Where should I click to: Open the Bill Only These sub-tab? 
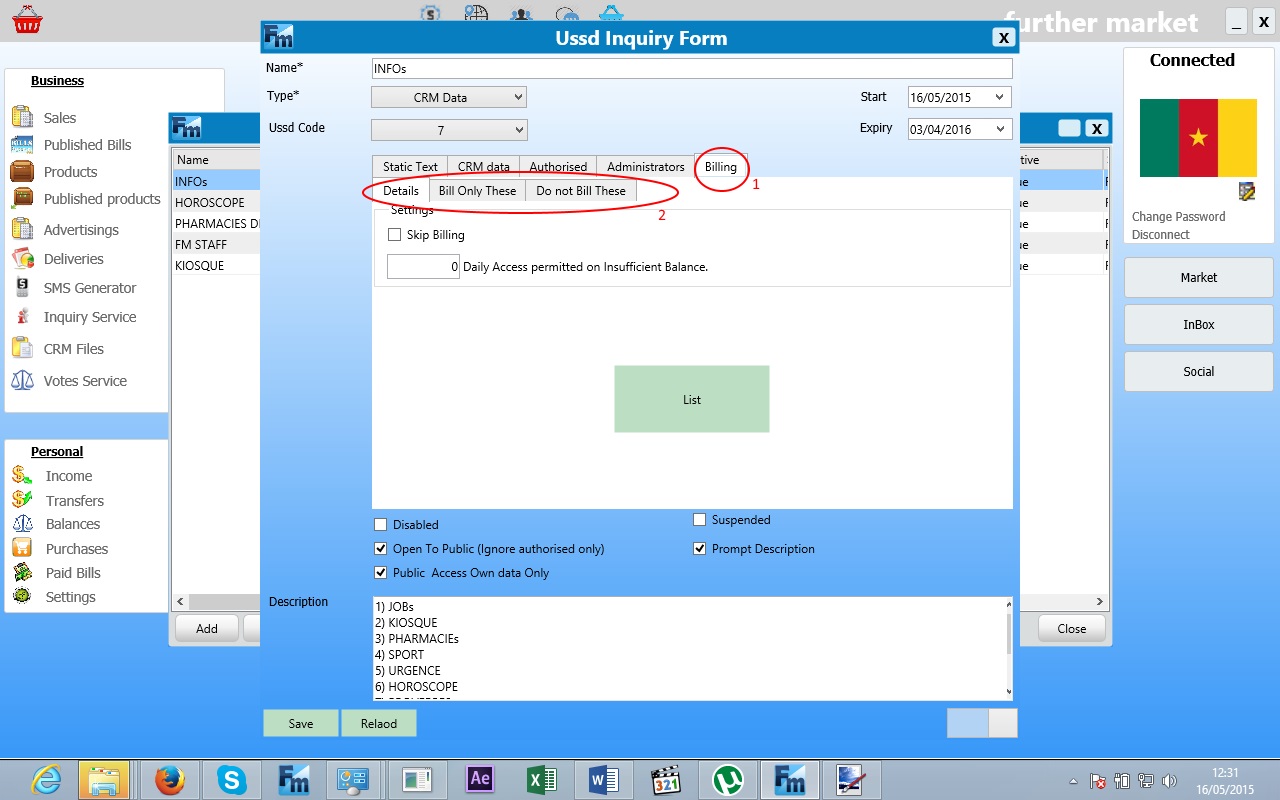[478, 191]
